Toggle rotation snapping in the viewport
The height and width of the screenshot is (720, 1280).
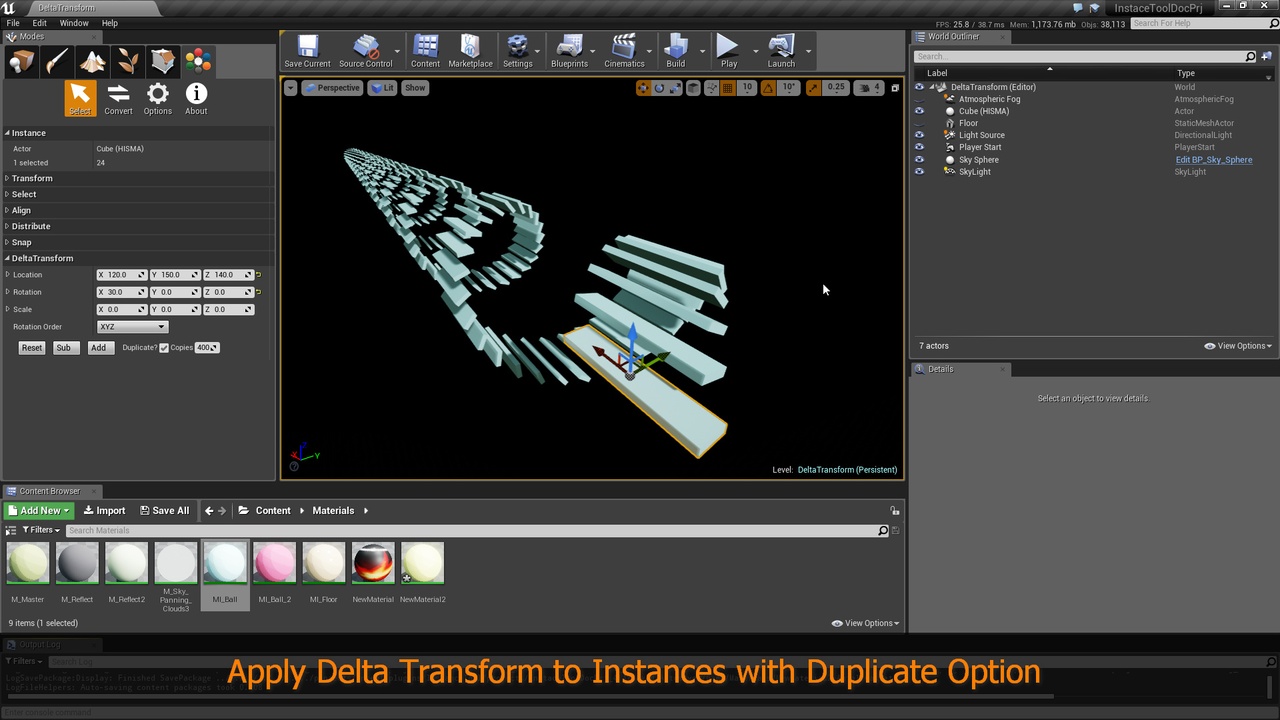click(768, 88)
